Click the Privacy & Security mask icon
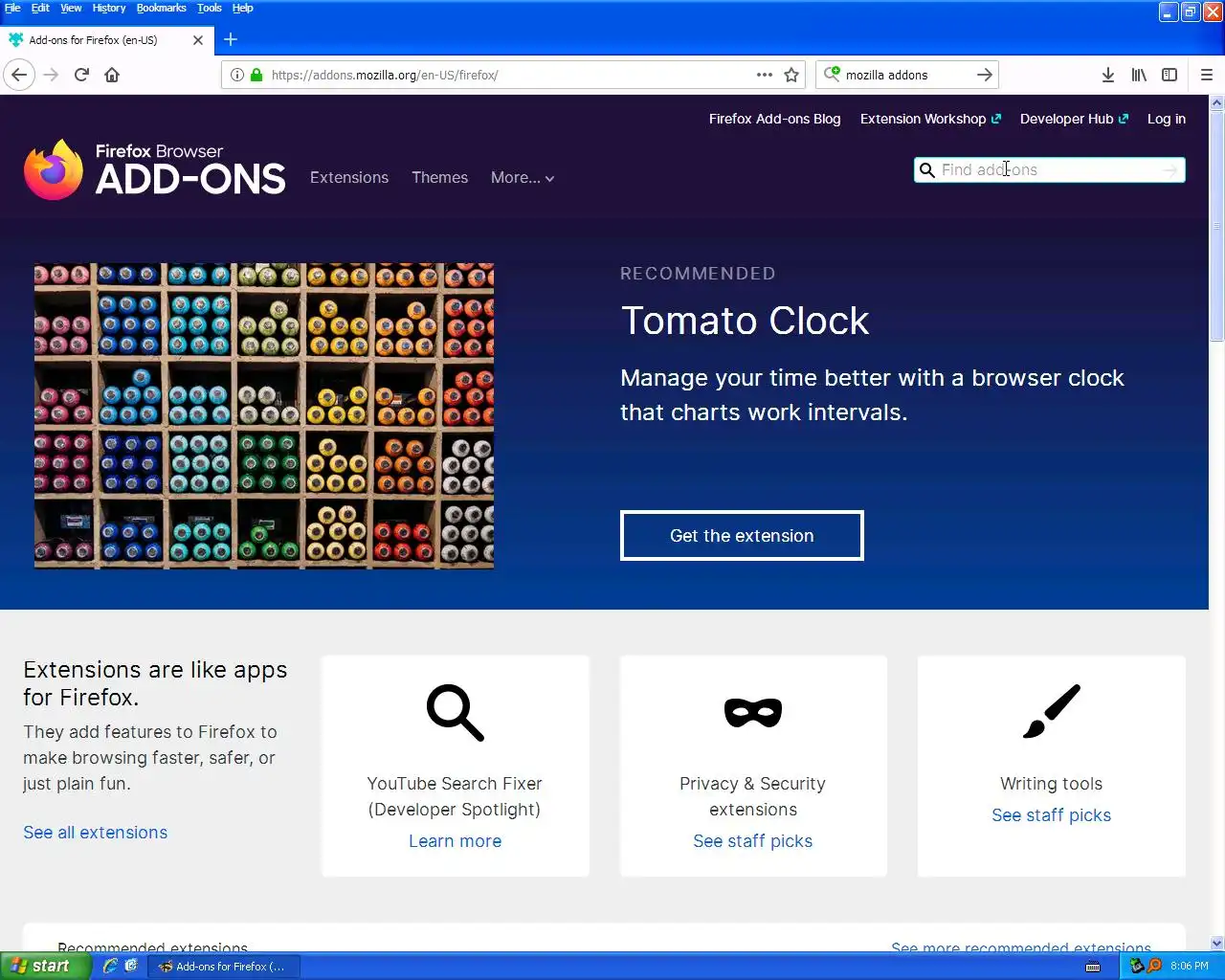 (x=753, y=712)
